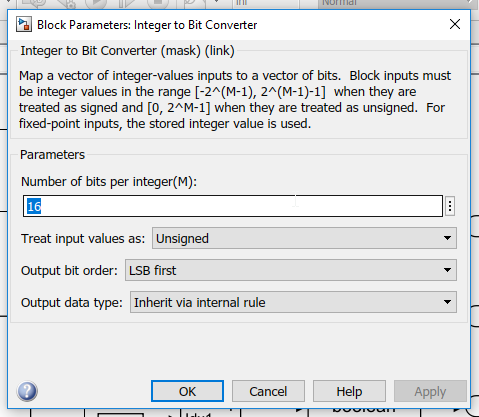Click the Number of bits per integer field
Image resolution: width=479 pixels, height=417 pixels.
pos(233,206)
